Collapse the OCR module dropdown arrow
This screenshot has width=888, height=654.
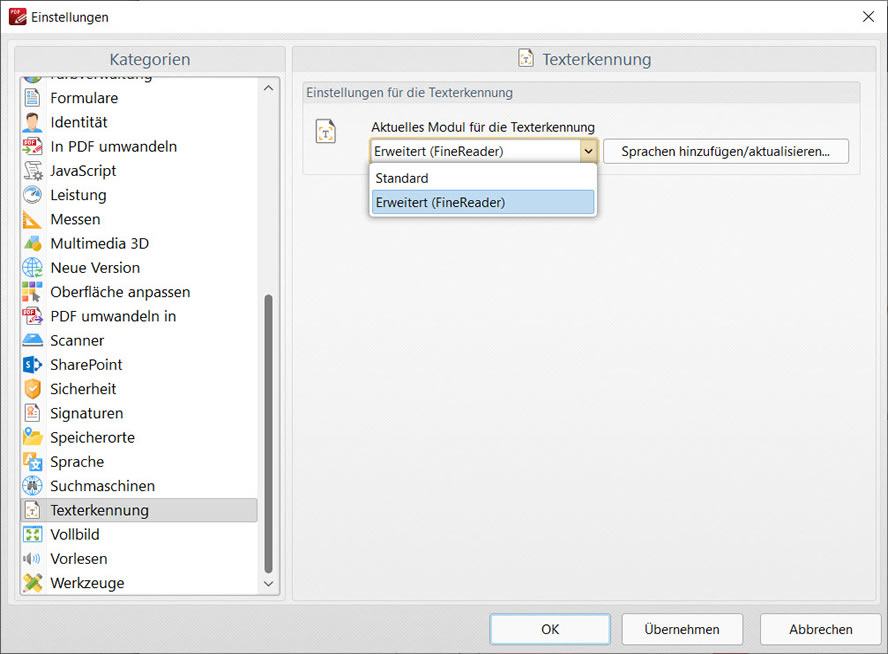click(588, 151)
